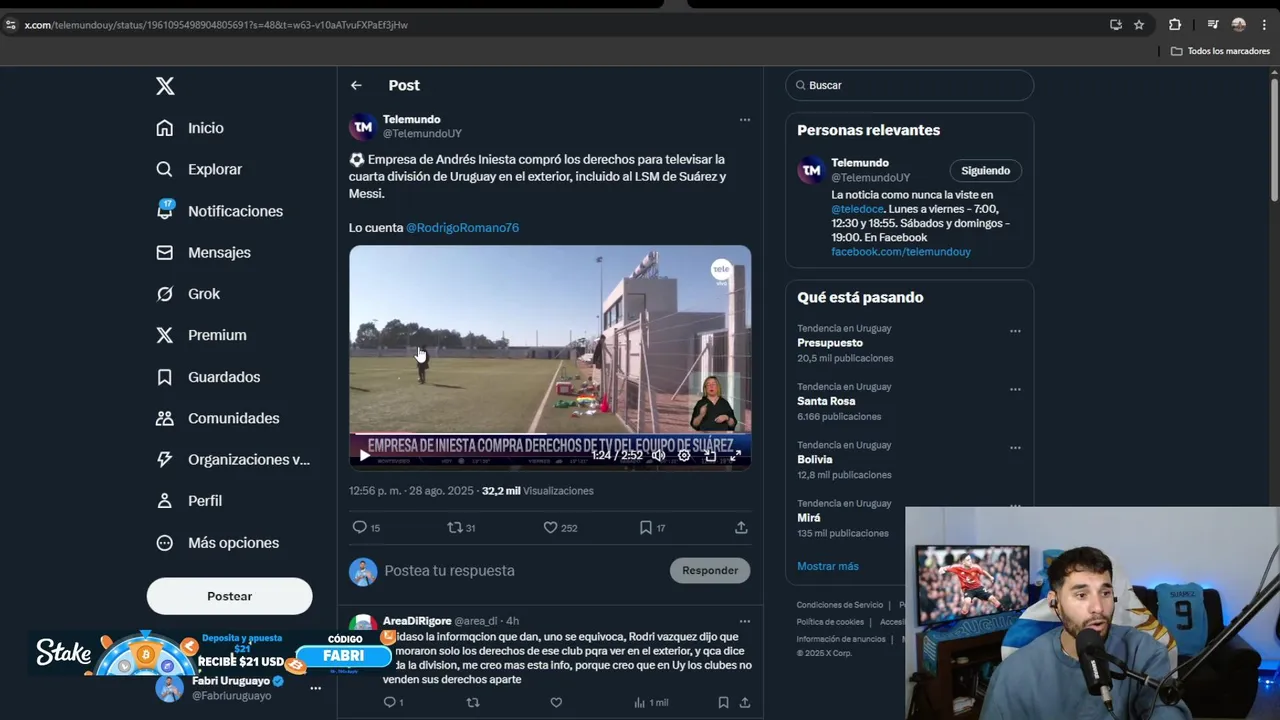Open options for Bolivia trend
The height and width of the screenshot is (720, 1280).
(x=1015, y=448)
